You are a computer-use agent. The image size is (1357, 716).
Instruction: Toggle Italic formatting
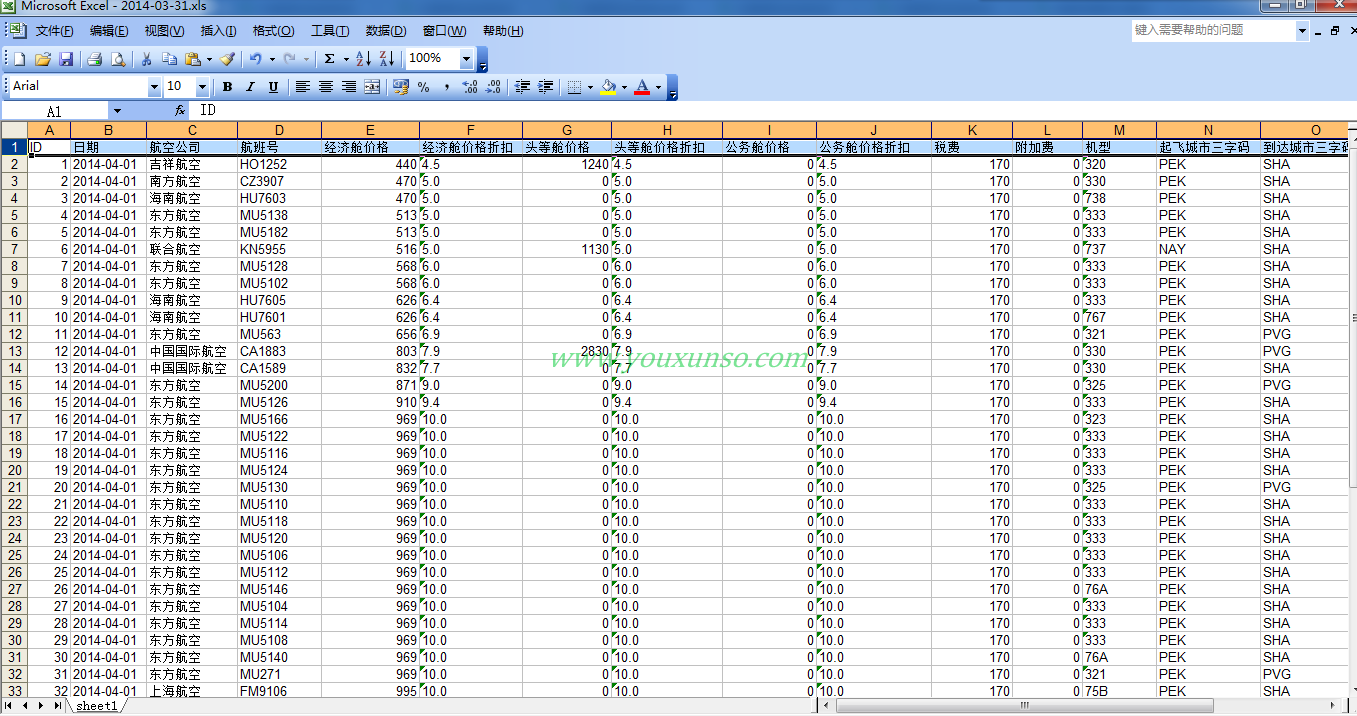point(250,87)
